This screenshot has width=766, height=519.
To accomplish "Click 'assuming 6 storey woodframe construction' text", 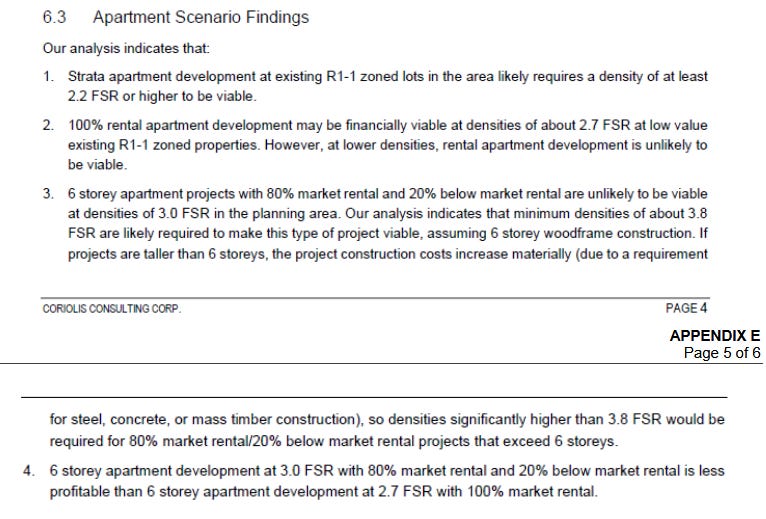I will coord(561,234).
